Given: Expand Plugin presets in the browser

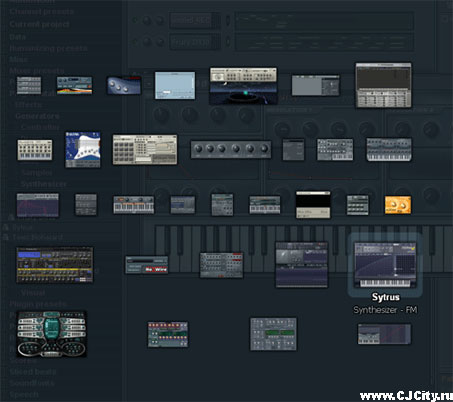Looking at the screenshot, I should 38,304.
